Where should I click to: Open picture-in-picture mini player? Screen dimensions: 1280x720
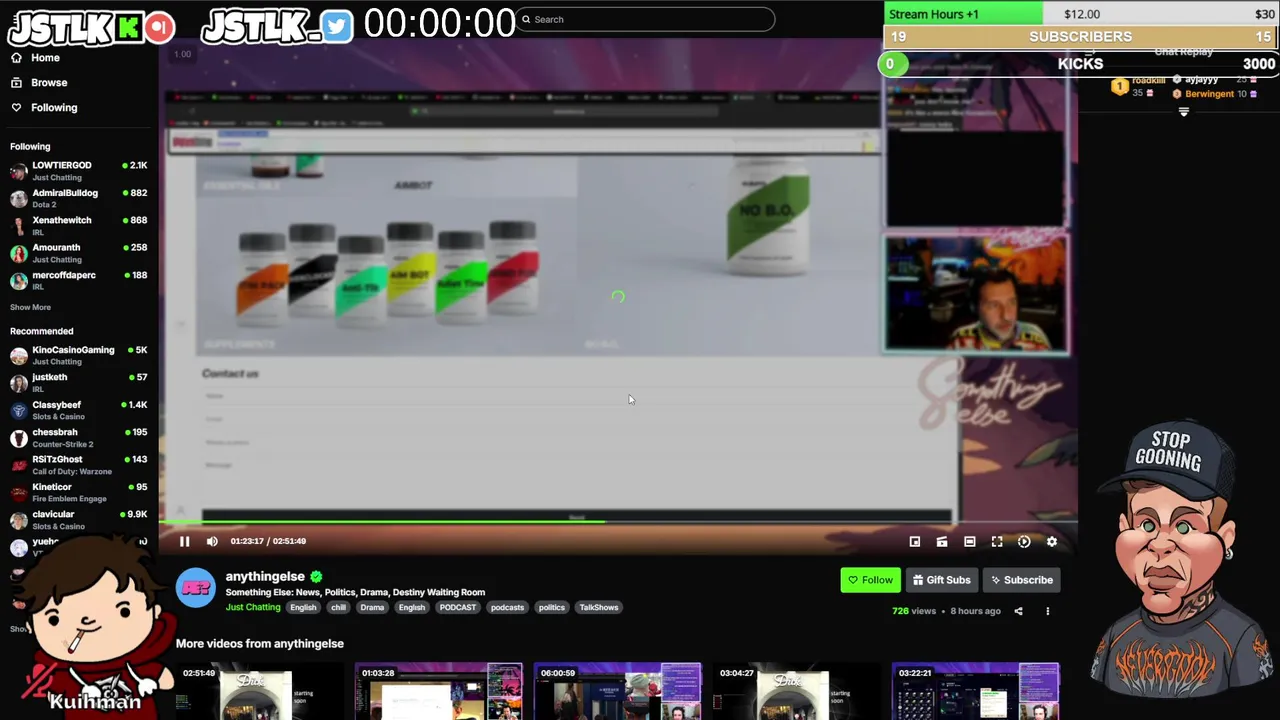tap(914, 541)
